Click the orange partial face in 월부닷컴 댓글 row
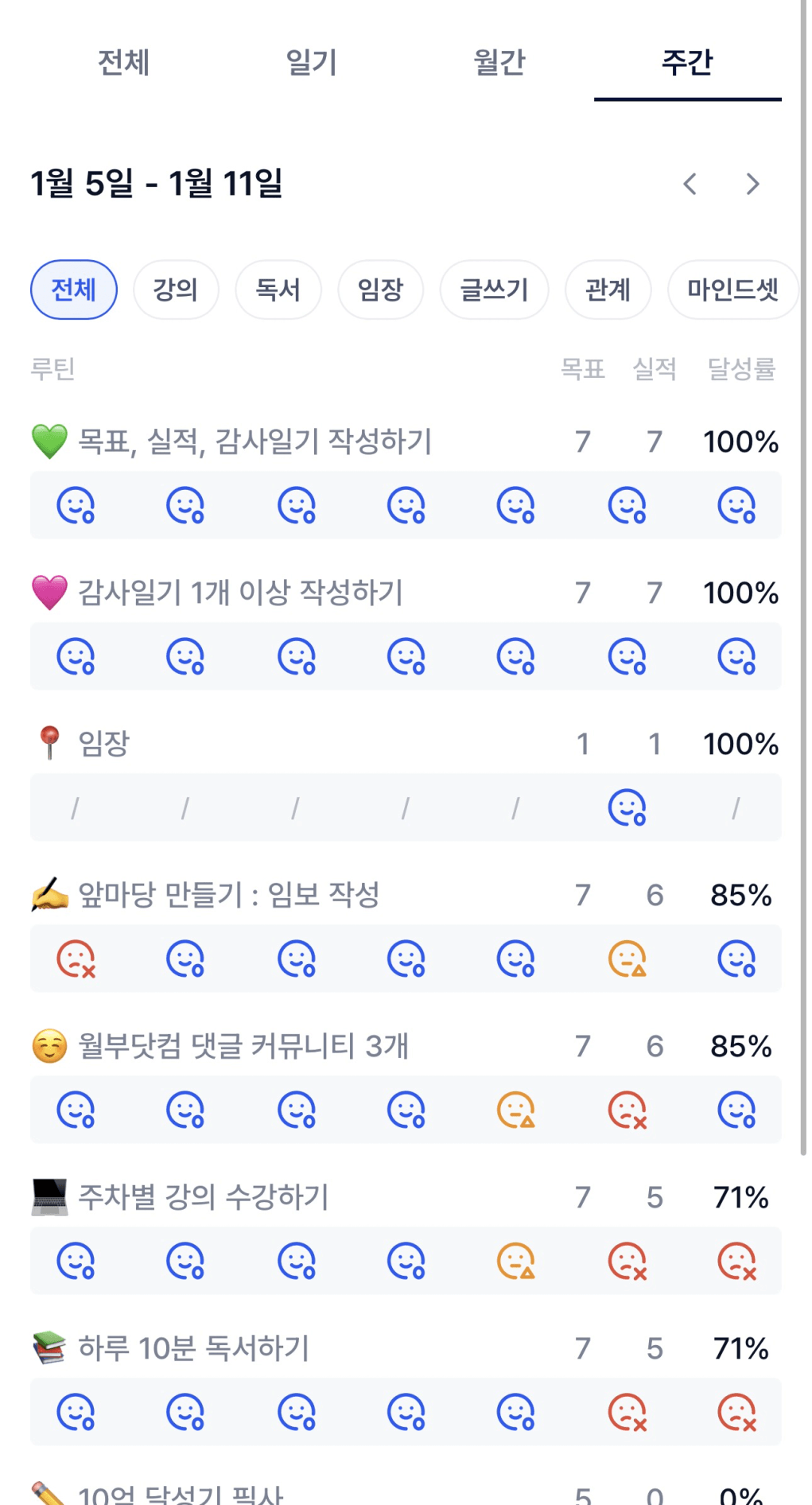The height and width of the screenshot is (1505, 812). 515,1110
